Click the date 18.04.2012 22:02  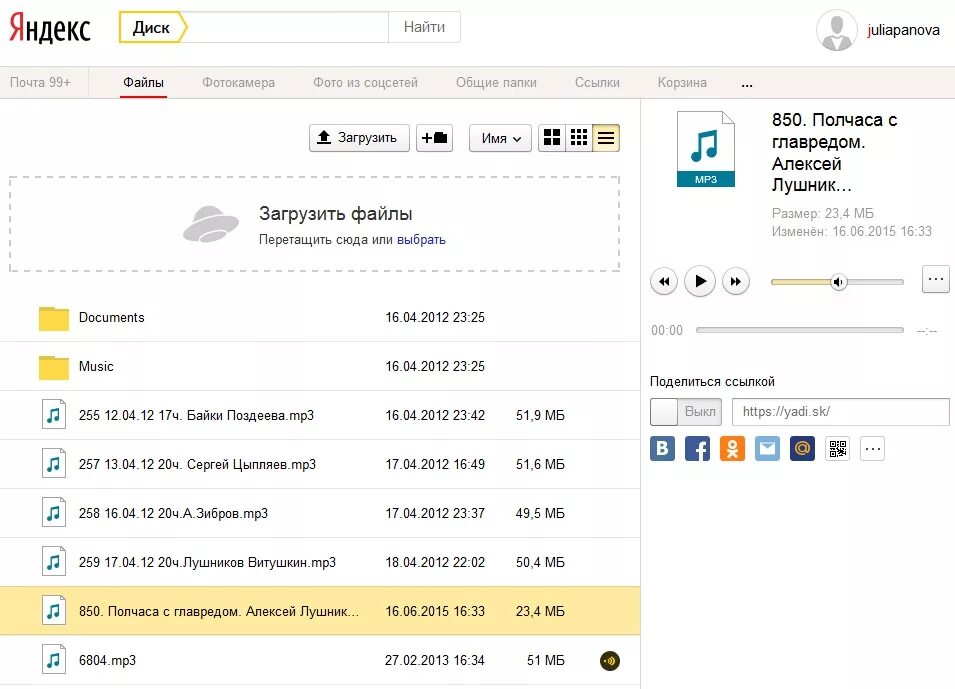click(435, 562)
